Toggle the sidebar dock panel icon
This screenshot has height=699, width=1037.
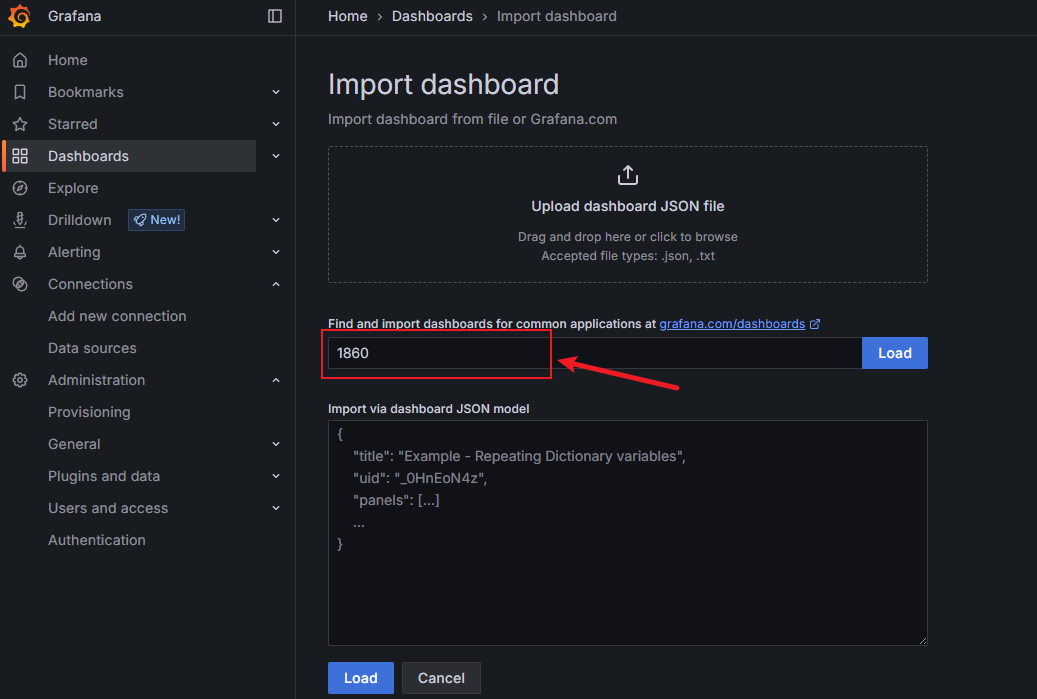point(275,16)
